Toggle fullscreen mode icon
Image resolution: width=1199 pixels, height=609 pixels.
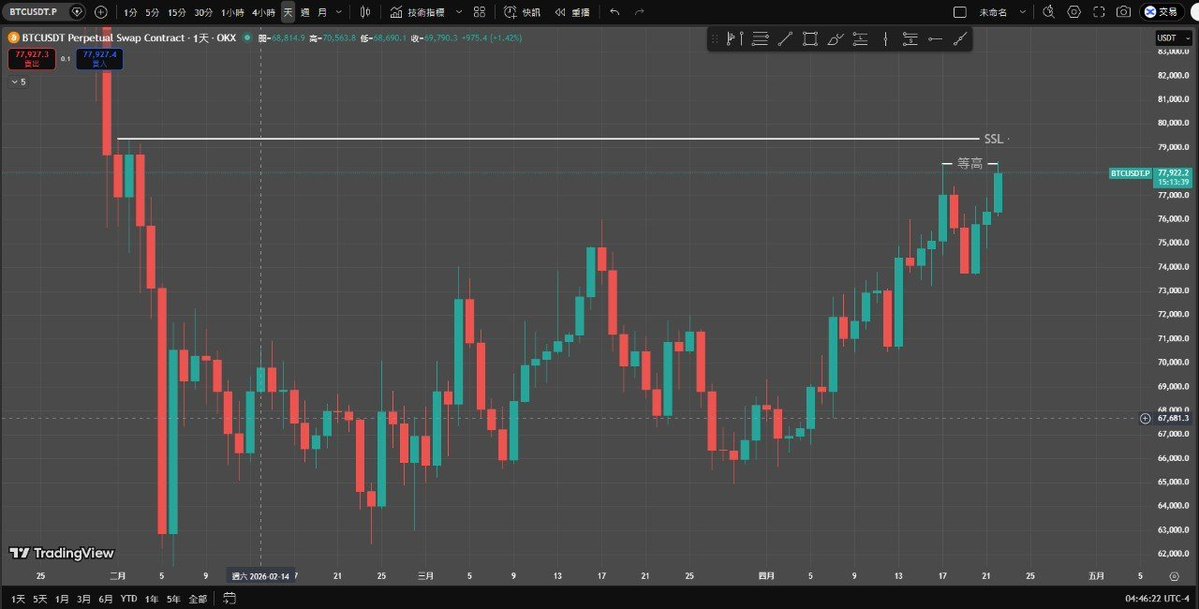1099,12
